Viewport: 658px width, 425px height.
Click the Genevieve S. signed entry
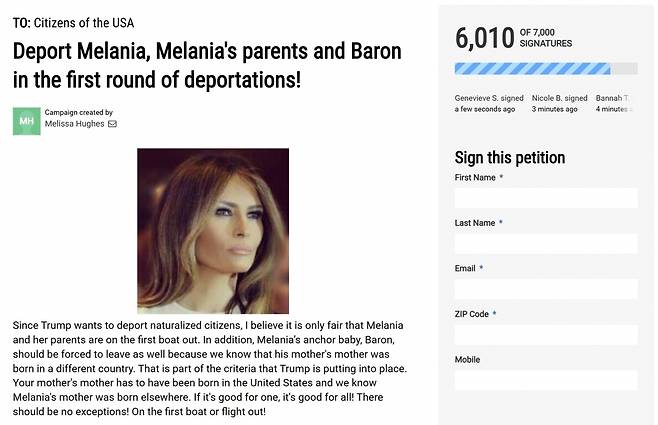[488, 104]
